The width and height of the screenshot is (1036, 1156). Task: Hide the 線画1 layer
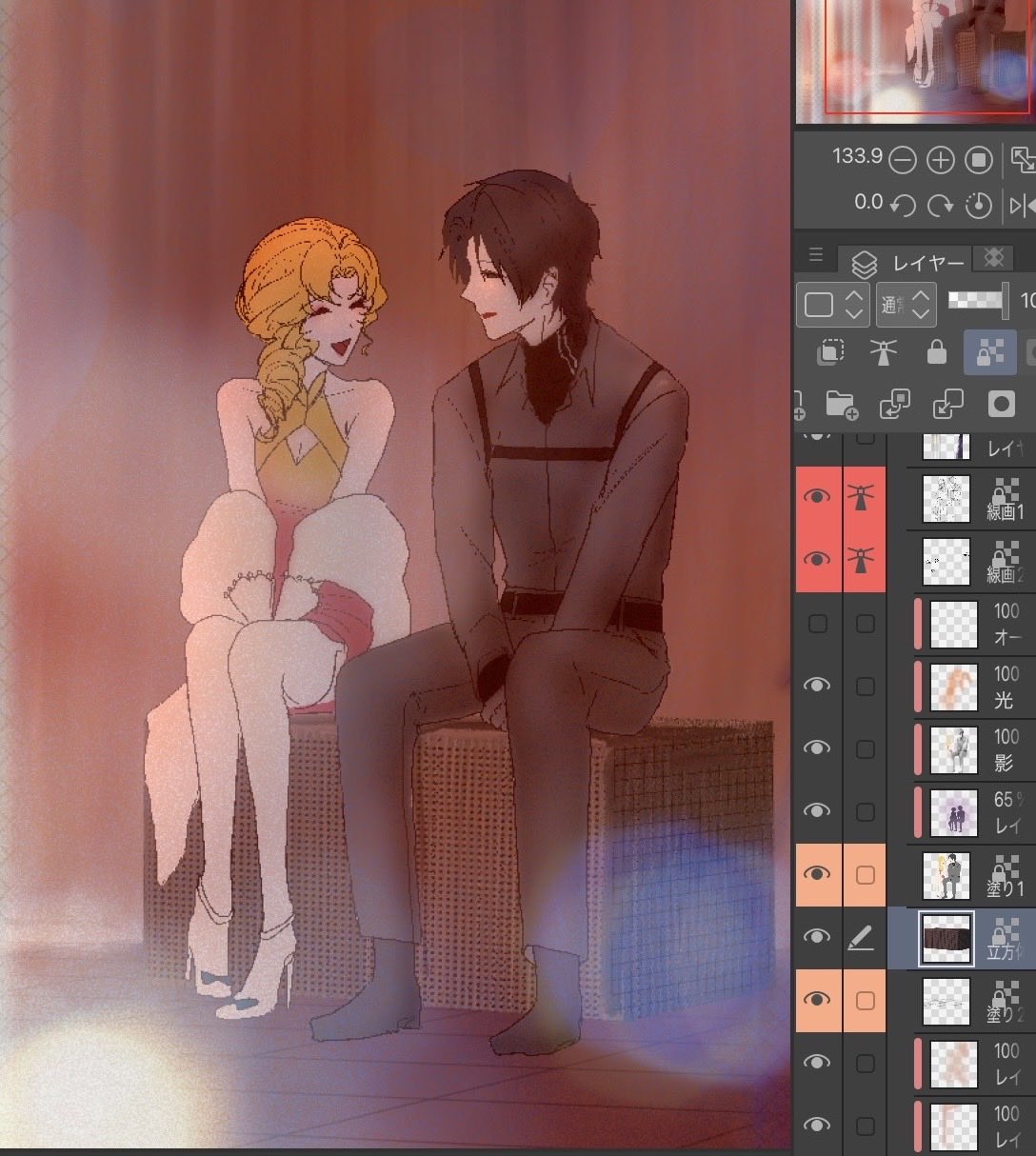pos(818,496)
